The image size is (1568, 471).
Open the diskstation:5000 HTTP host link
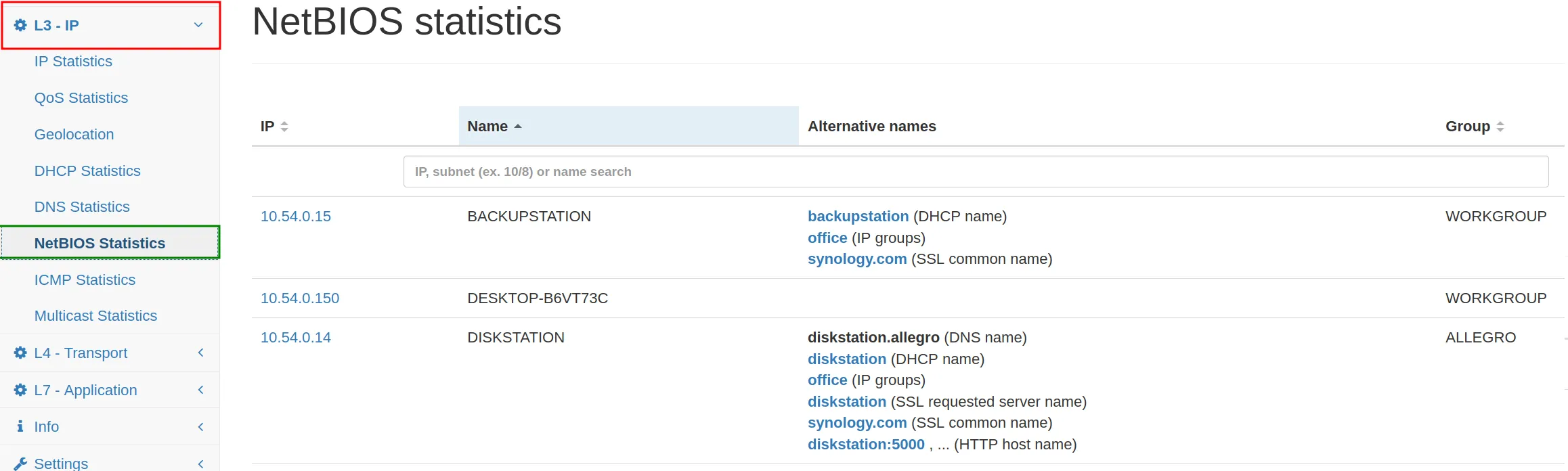[x=866, y=445]
